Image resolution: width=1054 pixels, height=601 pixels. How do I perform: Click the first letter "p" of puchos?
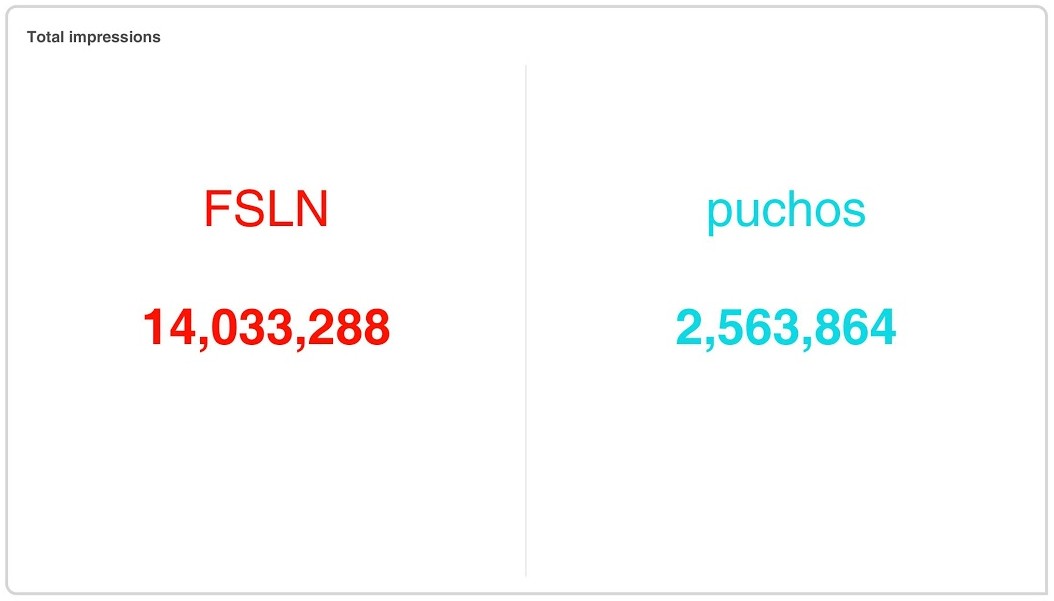click(719, 214)
